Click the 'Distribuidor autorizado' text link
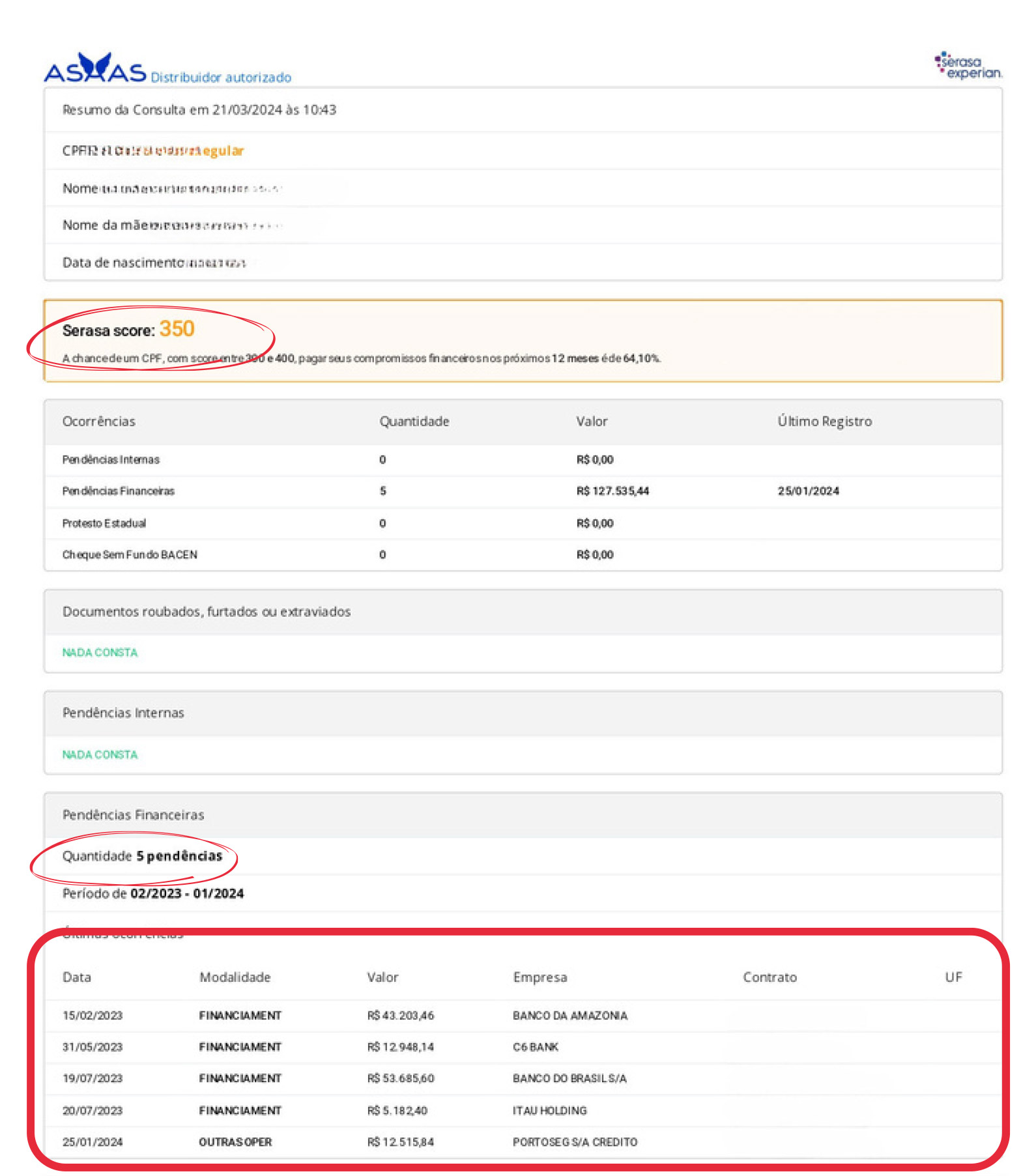 (x=221, y=78)
